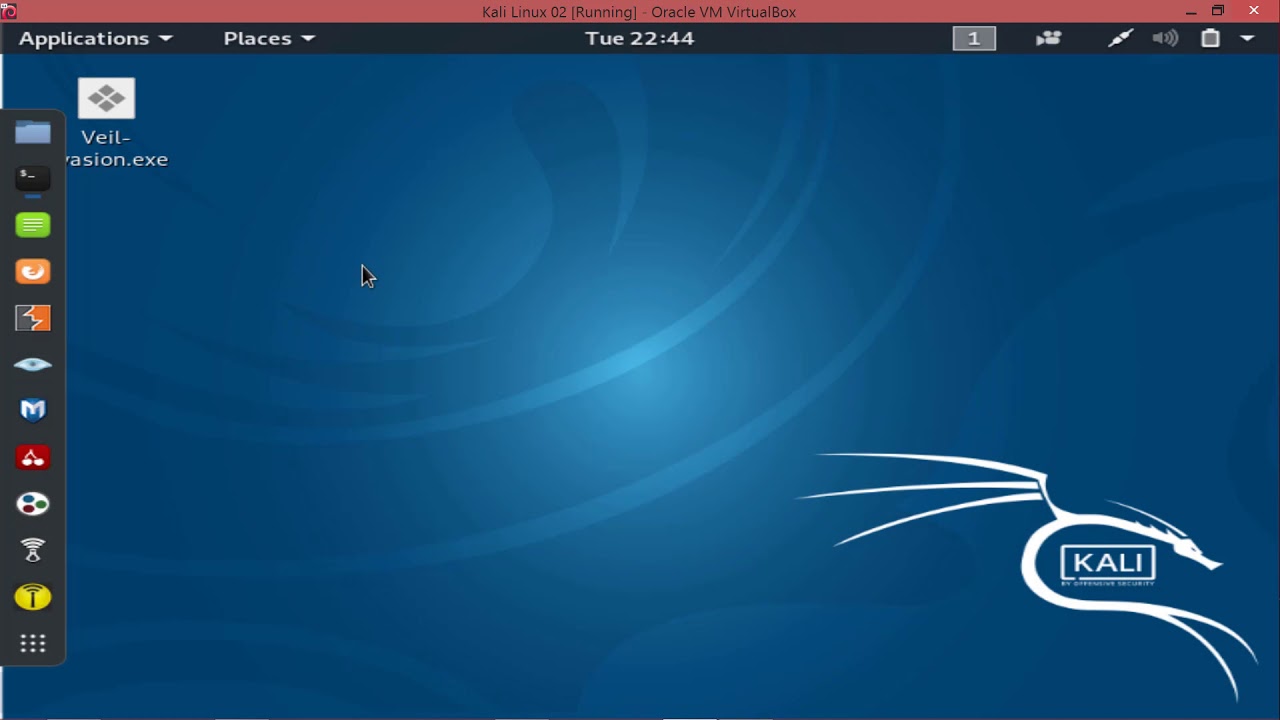Image resolution: width=1280 pixels, height=720 pixels.
Task: Open Burp Suite from the dock
Action: 33,318
